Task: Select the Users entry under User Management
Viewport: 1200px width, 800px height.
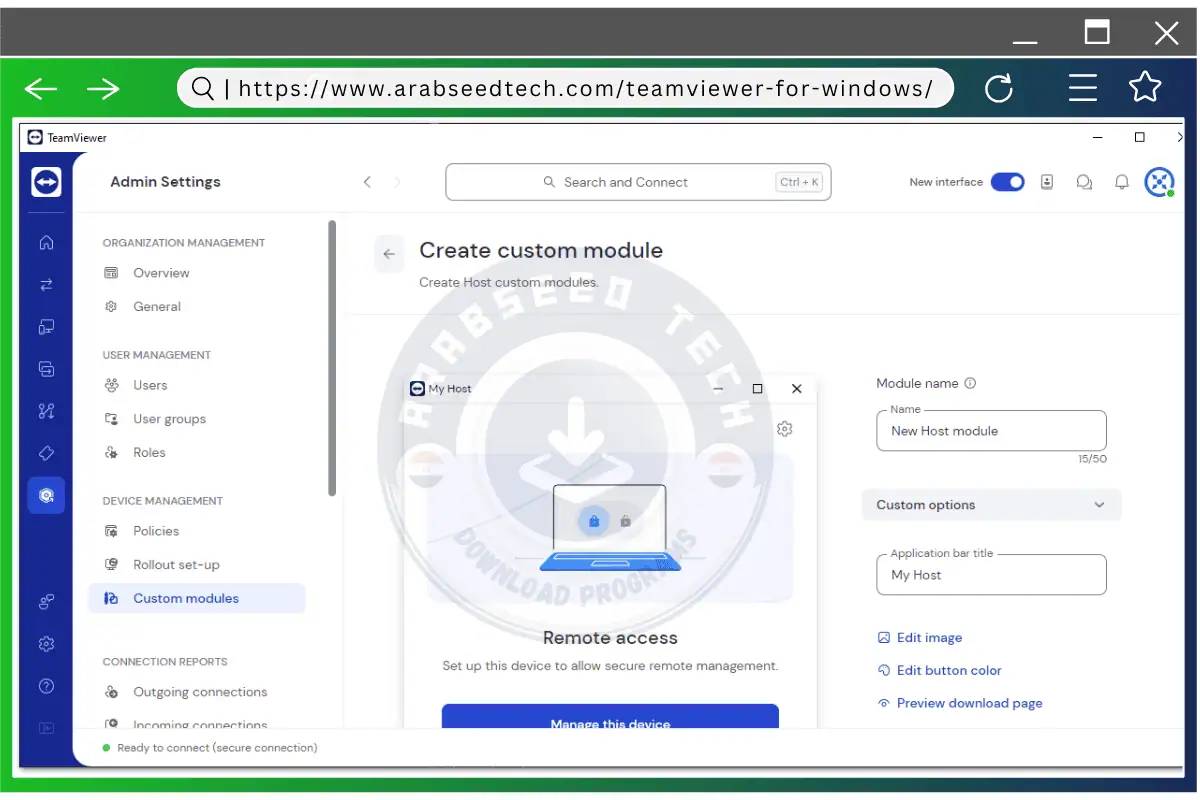Action: [150, 385]
